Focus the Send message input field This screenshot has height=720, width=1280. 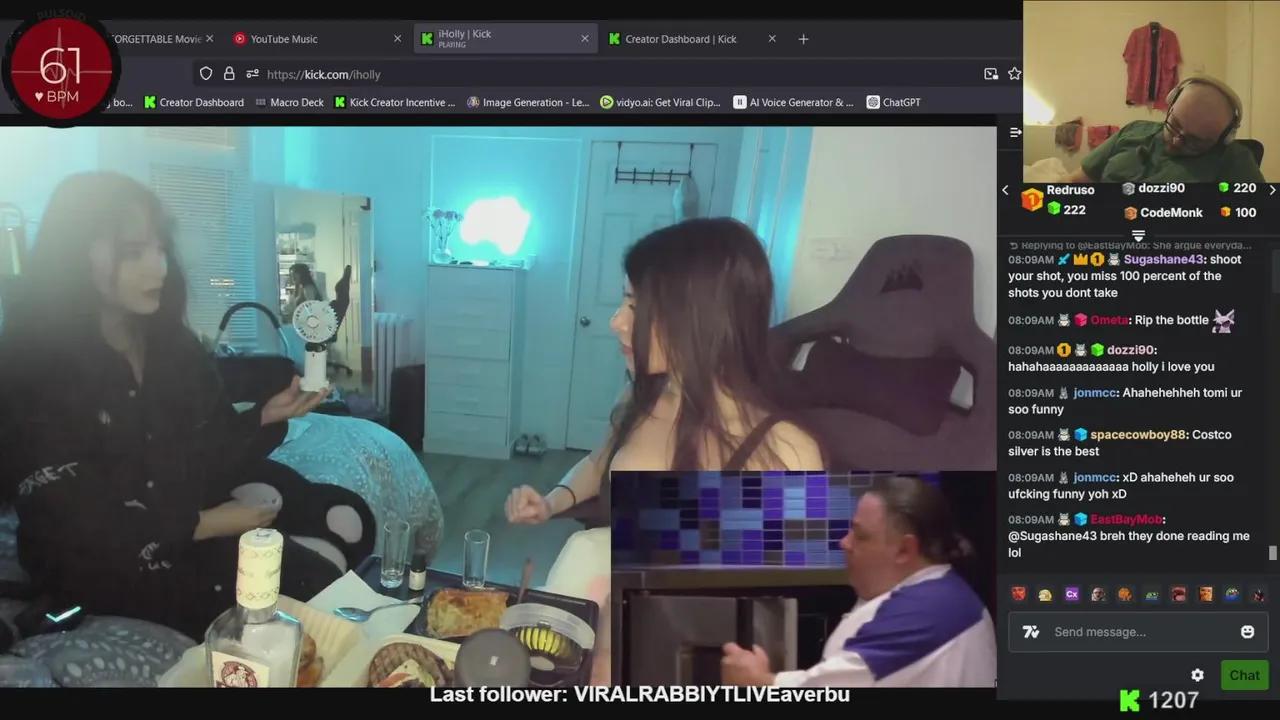point(1137,632)
